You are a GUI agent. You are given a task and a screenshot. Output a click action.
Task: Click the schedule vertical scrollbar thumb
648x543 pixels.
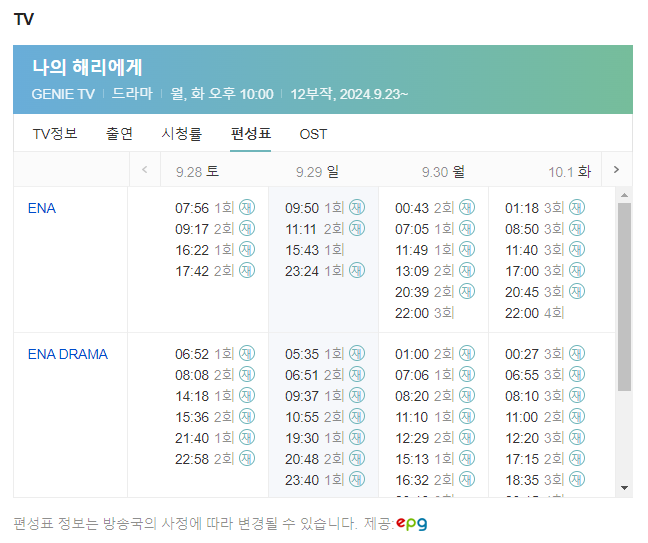pos(624,297)
